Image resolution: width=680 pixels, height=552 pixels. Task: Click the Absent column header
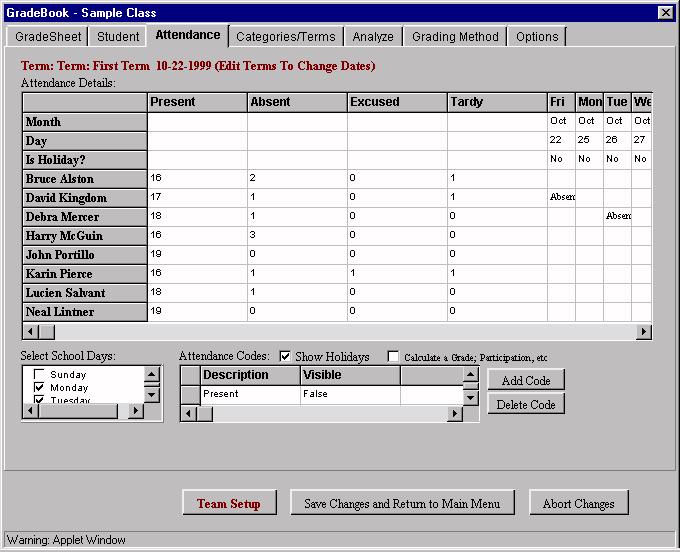(297, 102)
